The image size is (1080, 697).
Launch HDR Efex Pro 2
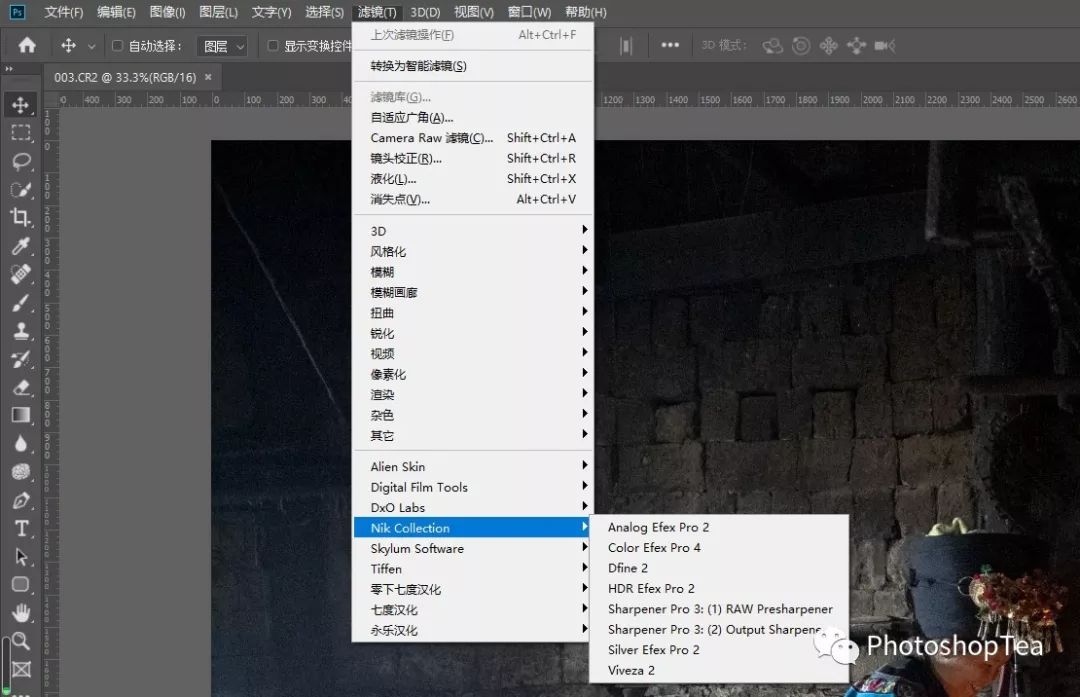(719, 588)
